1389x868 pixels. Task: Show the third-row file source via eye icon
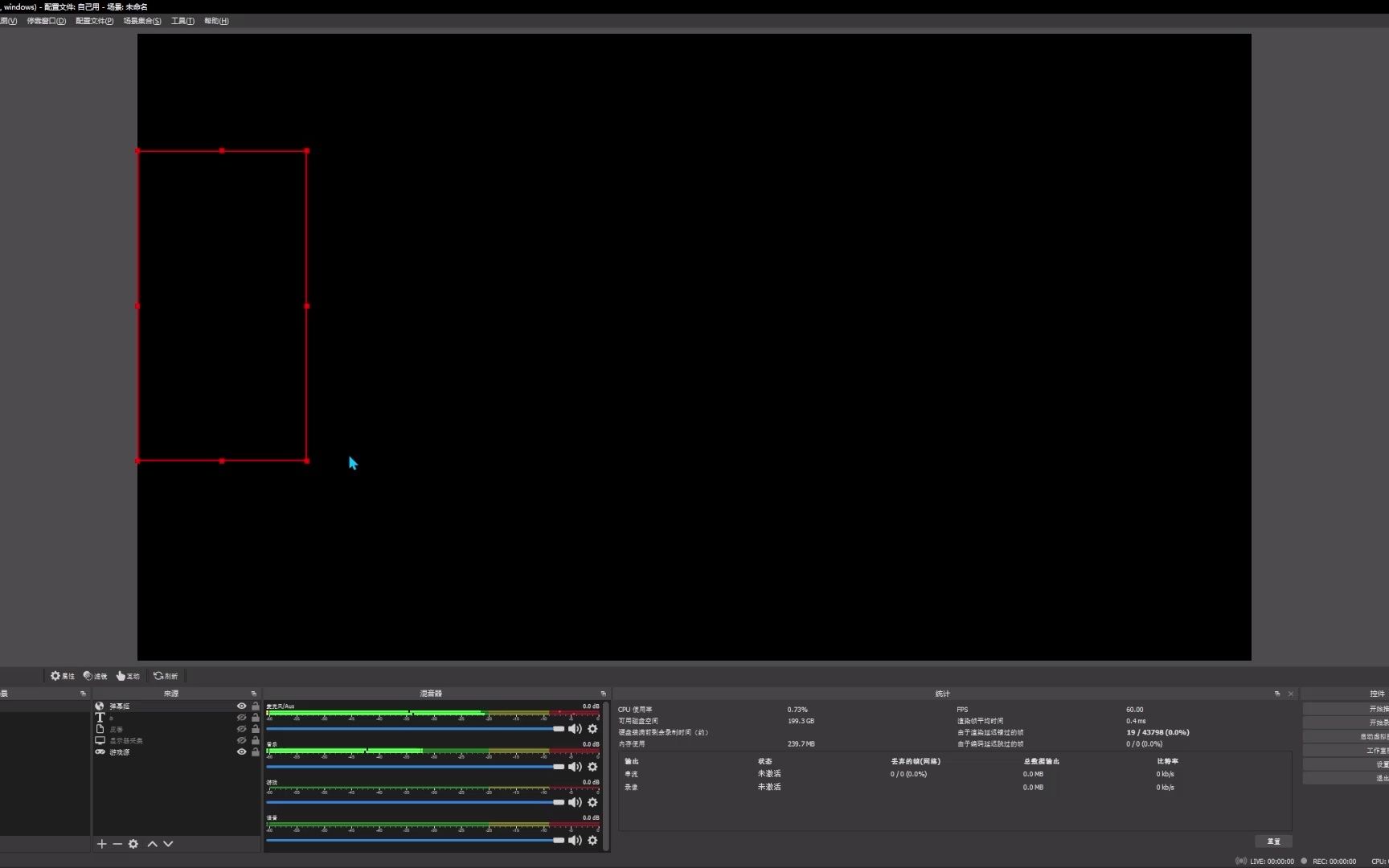(241, 729)
